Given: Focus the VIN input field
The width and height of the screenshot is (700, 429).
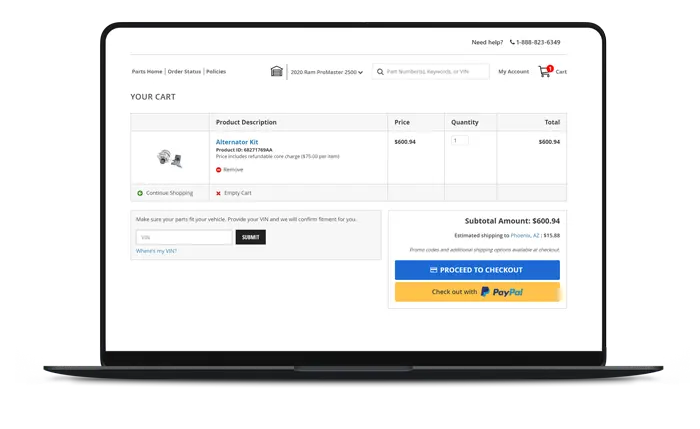Looking at the screenshot, I should tap(183, 237).
